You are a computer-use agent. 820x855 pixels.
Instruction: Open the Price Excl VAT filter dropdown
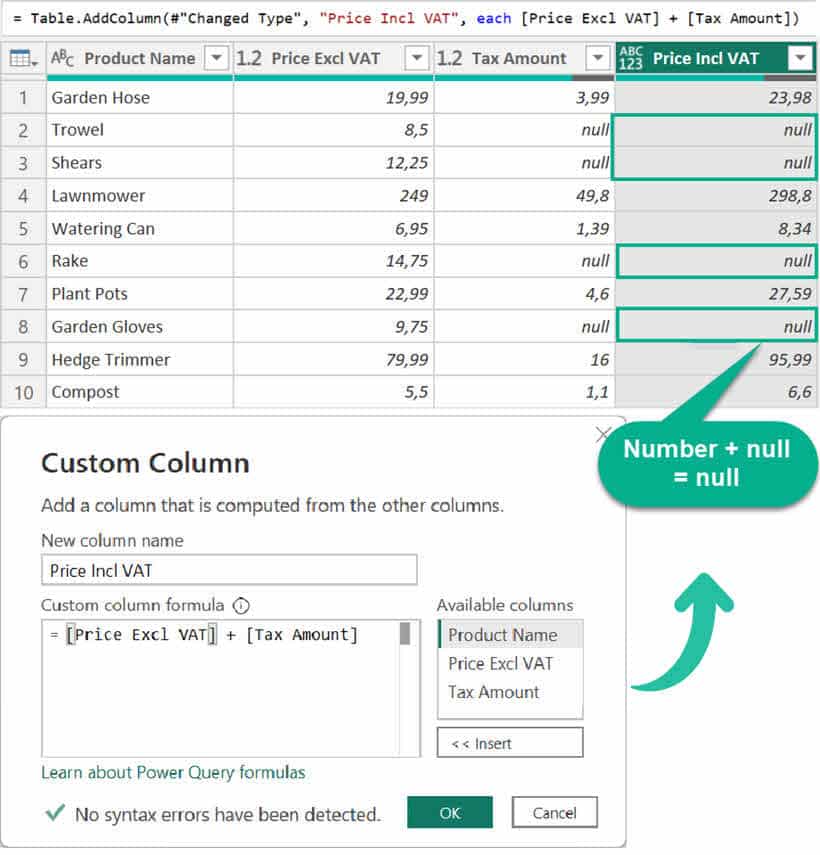click(x=417, y=58)
